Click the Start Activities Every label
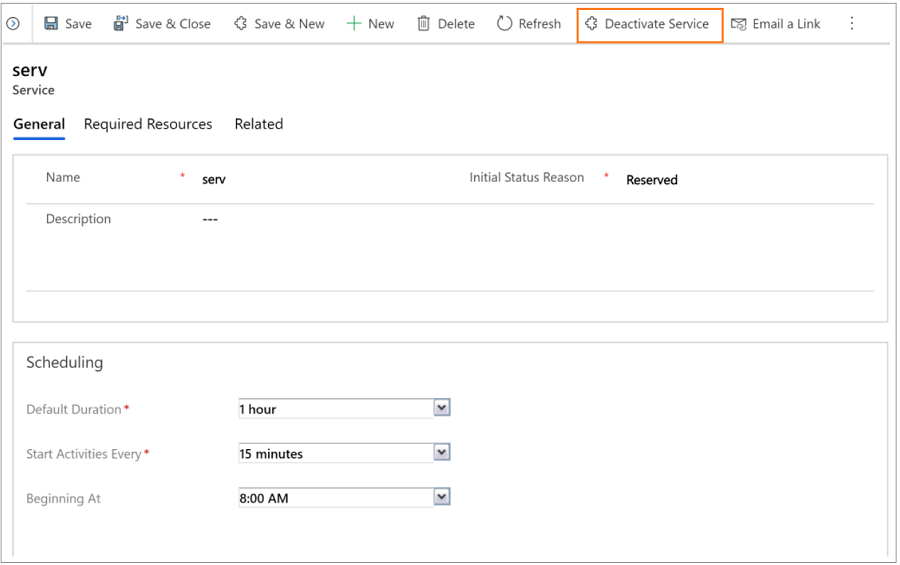 pyautogui.click(x=84, y=454)
